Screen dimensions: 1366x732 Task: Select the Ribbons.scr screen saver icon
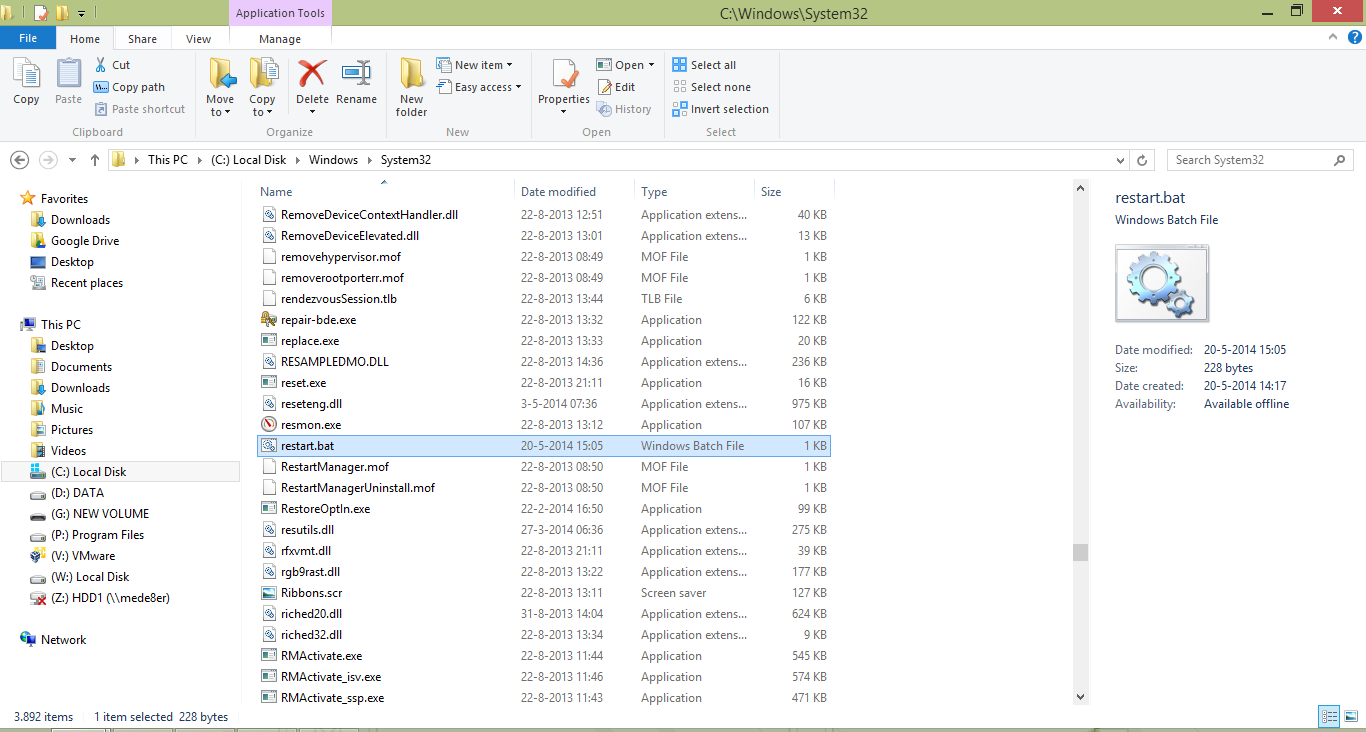(268, 593)
